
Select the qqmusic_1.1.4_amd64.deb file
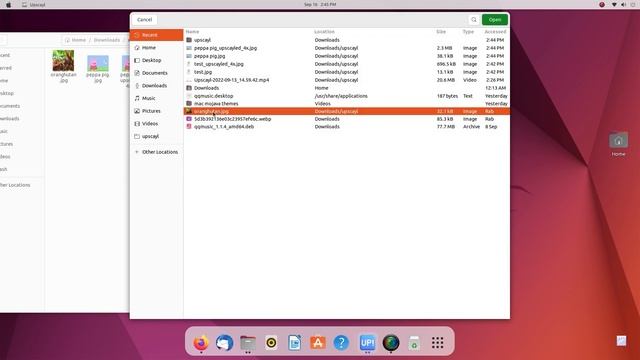[x=347, y=127]
